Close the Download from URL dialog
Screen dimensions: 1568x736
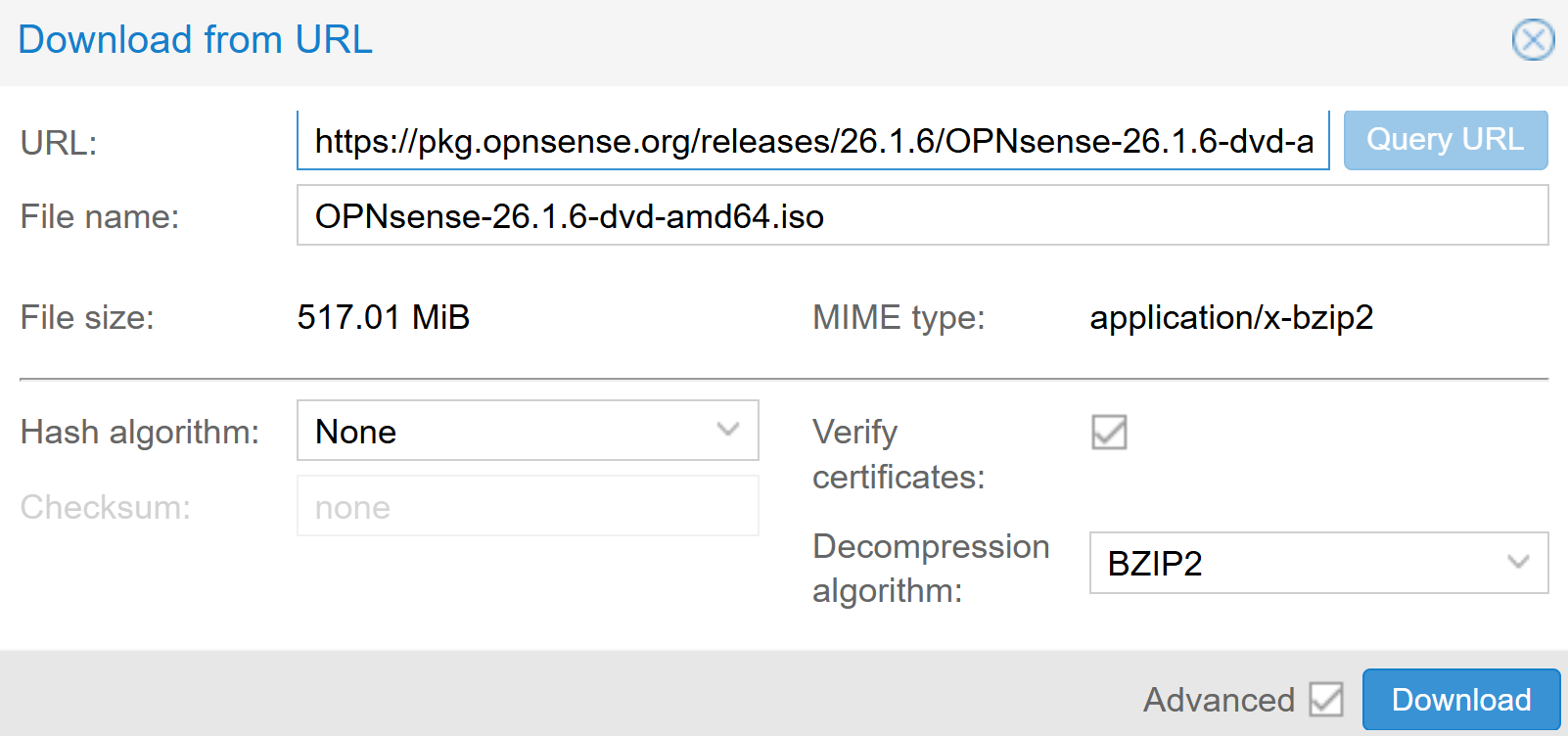1533,40
